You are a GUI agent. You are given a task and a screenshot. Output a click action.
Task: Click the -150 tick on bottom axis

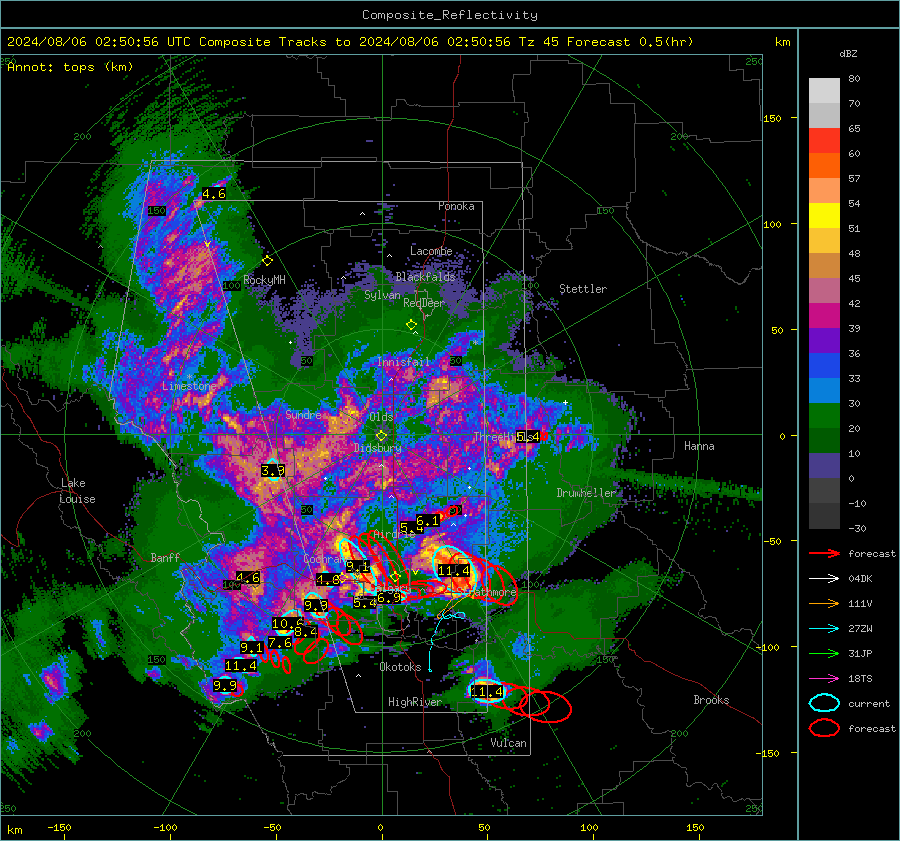pyautogui.click(x=59, y=828)
